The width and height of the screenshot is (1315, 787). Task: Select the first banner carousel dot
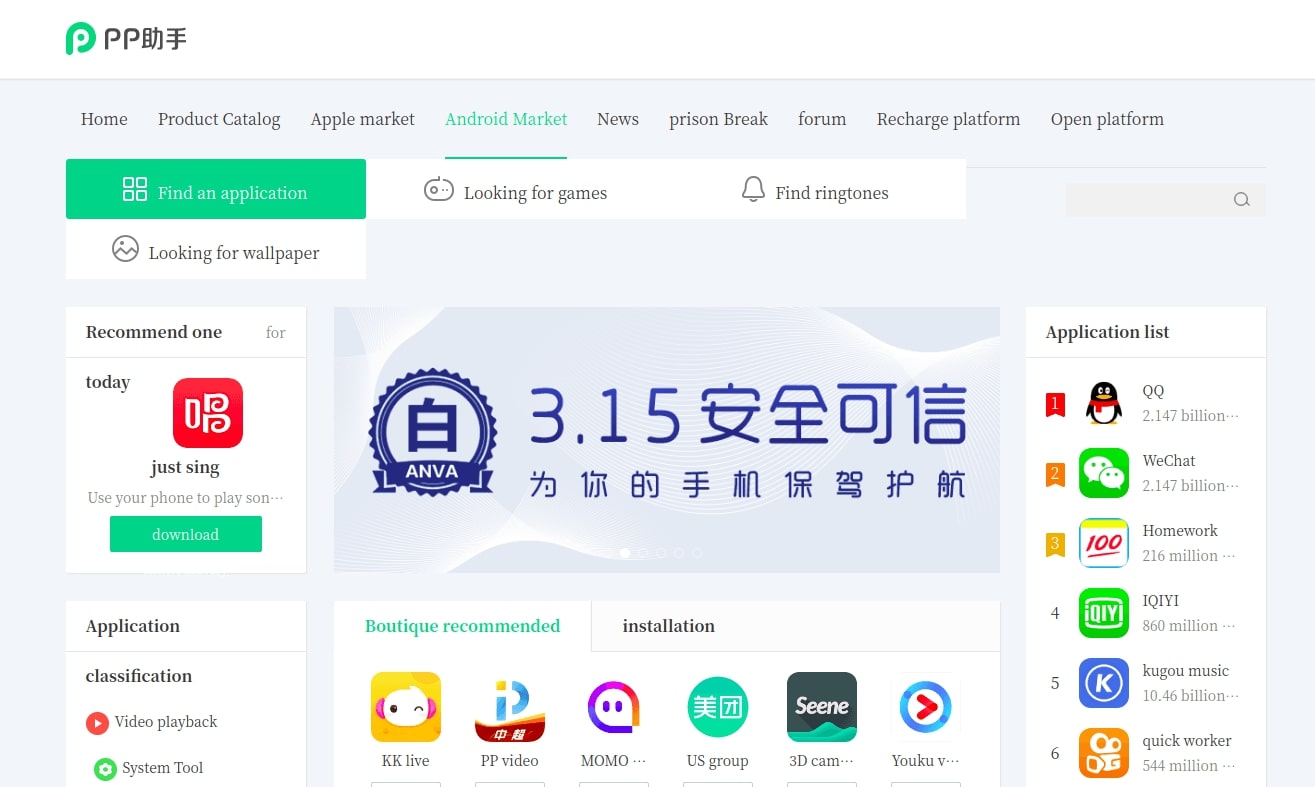click(625, 553)
